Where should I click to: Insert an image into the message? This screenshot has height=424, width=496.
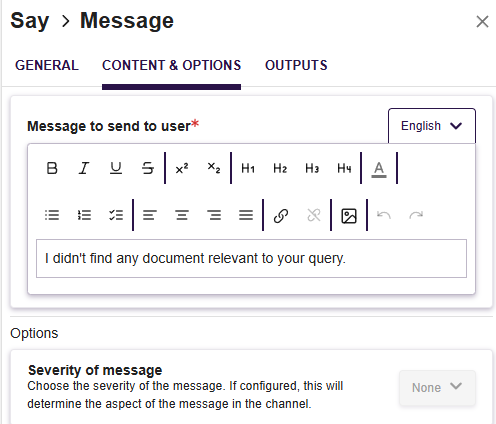pos(349,216)
